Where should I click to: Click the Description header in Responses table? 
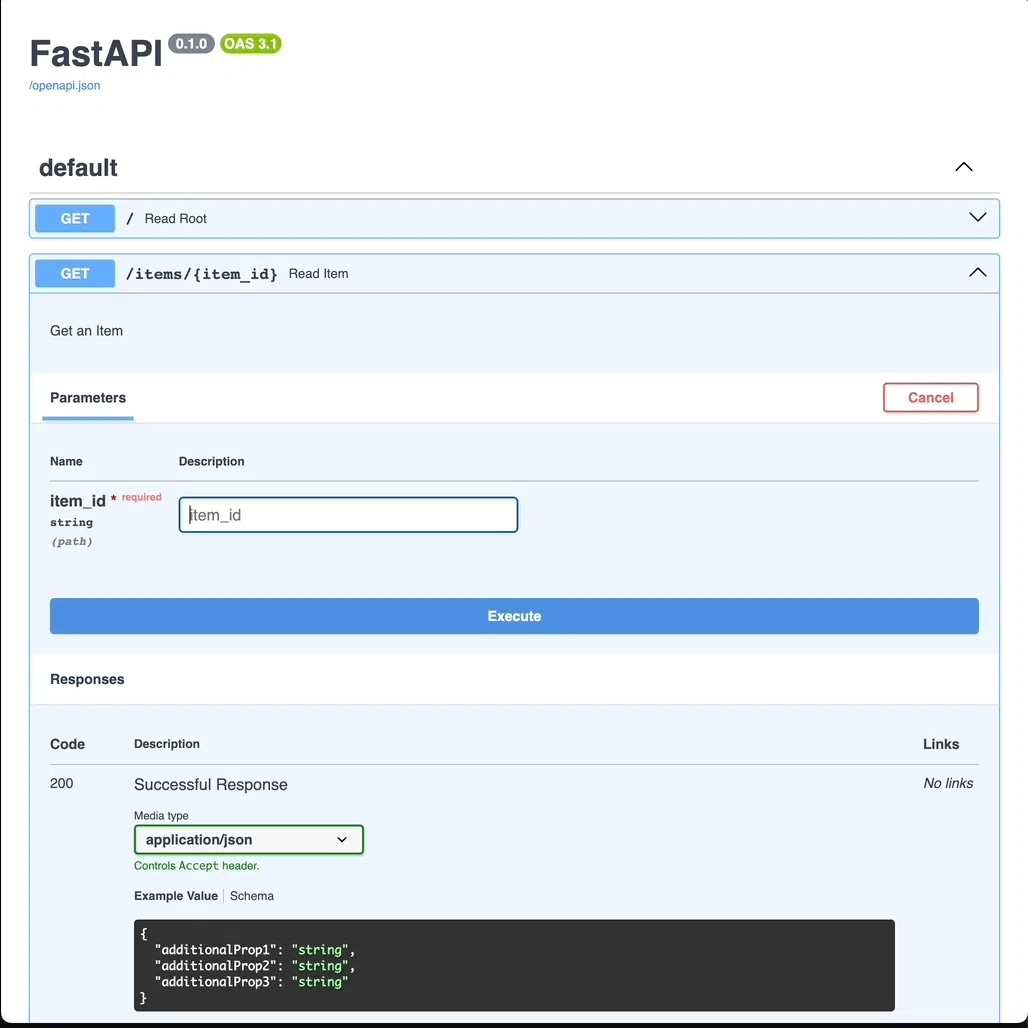pyautogui.click(x=167, y=744)
